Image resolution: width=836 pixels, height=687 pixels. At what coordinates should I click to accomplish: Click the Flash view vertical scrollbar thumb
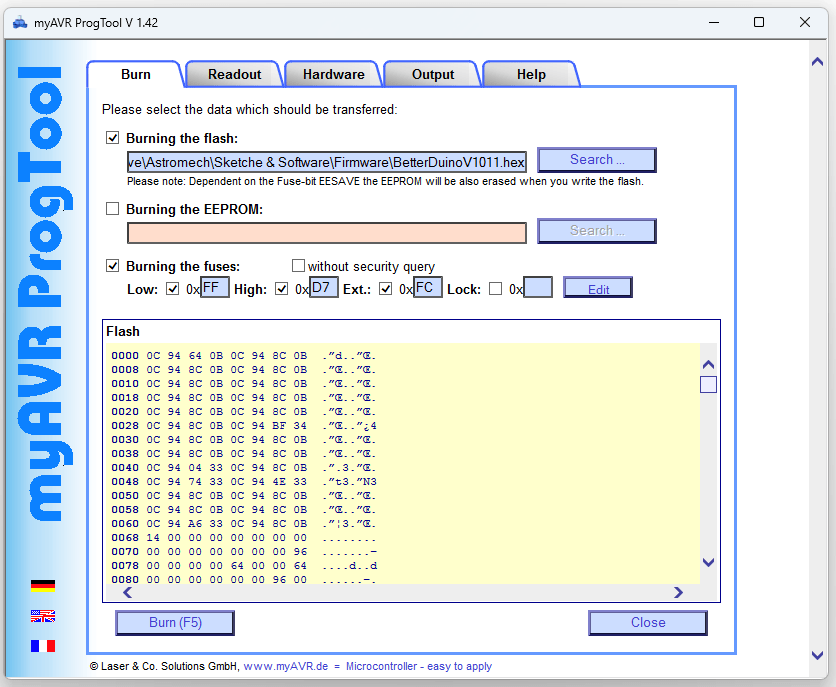pyautogui.click(x=708, y=384)
